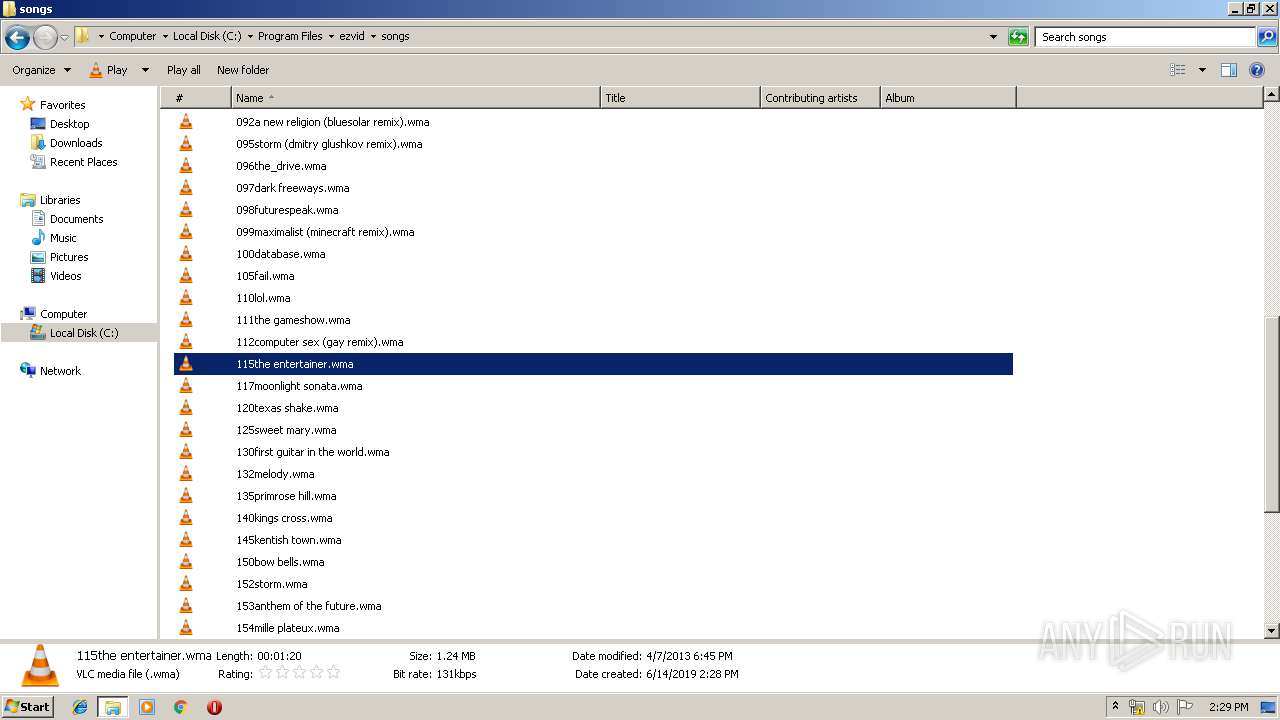Open Documents library
Viewport: 1280px width, 720px height.
click(x=76, y=219)
